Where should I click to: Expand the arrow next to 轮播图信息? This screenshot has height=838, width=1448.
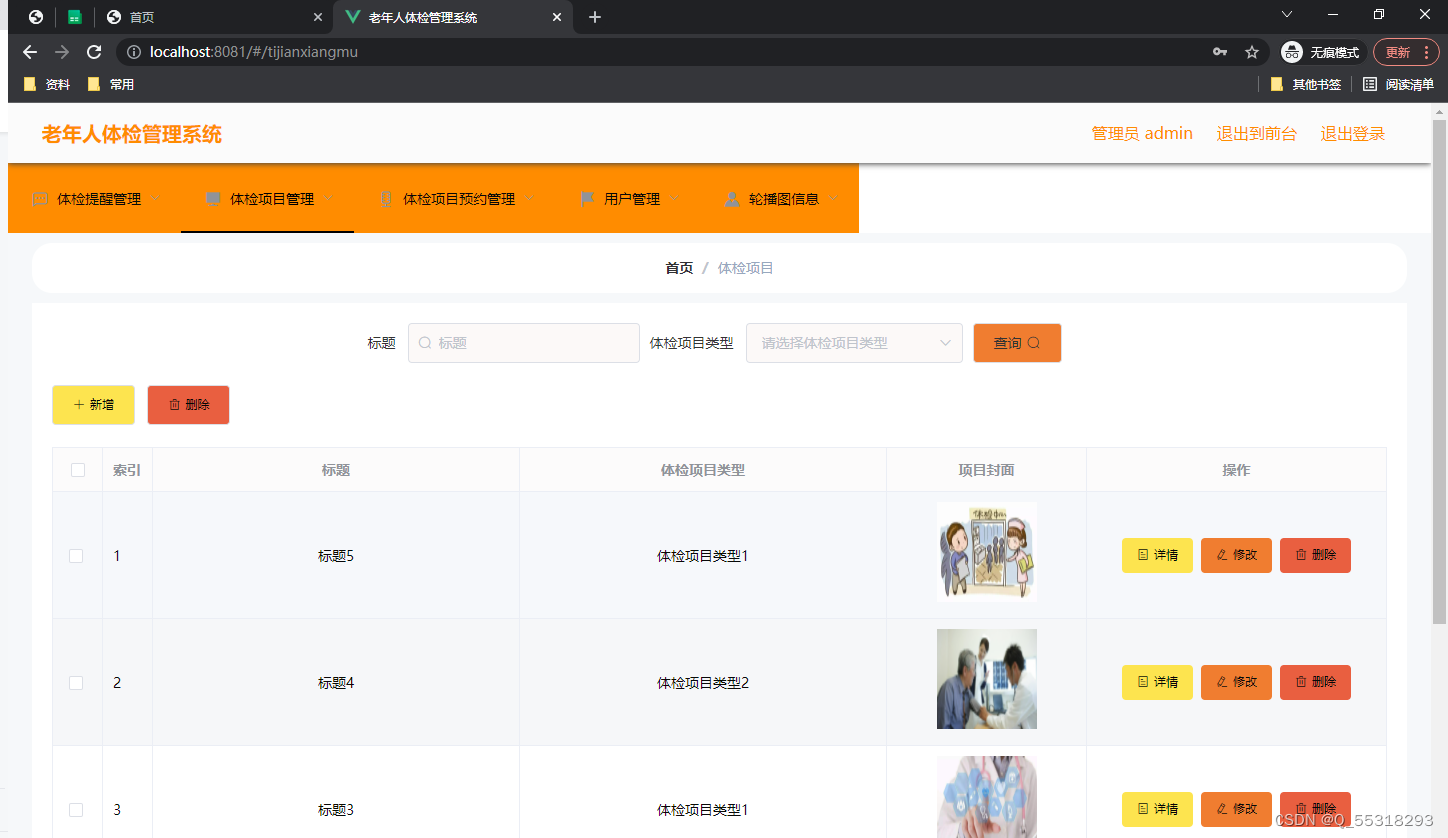[x=834, y=198]
